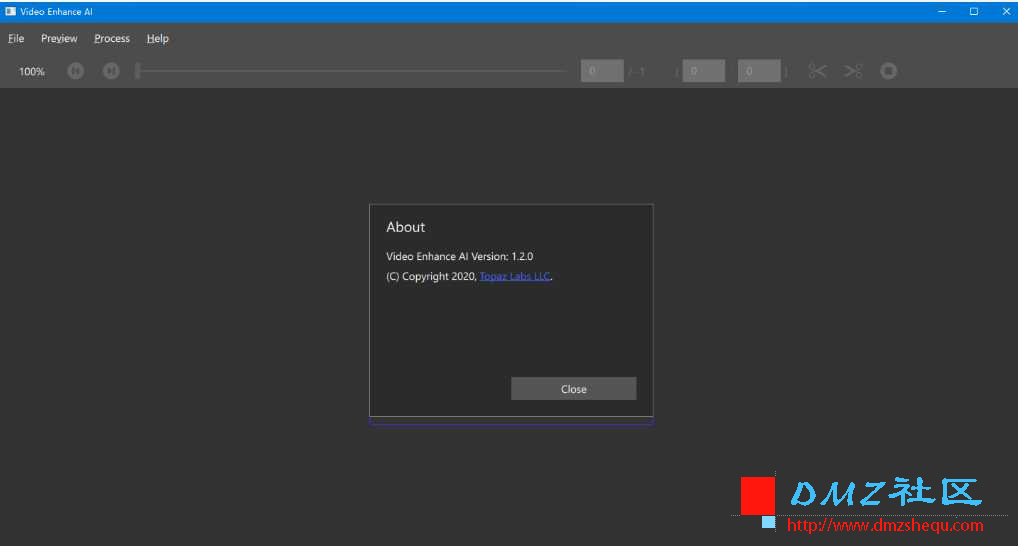Image resolution: width=1018 pixels, height=546 pixels.
Task: Minimize the Video Enhance AI window
Action: tap(942, 12)
